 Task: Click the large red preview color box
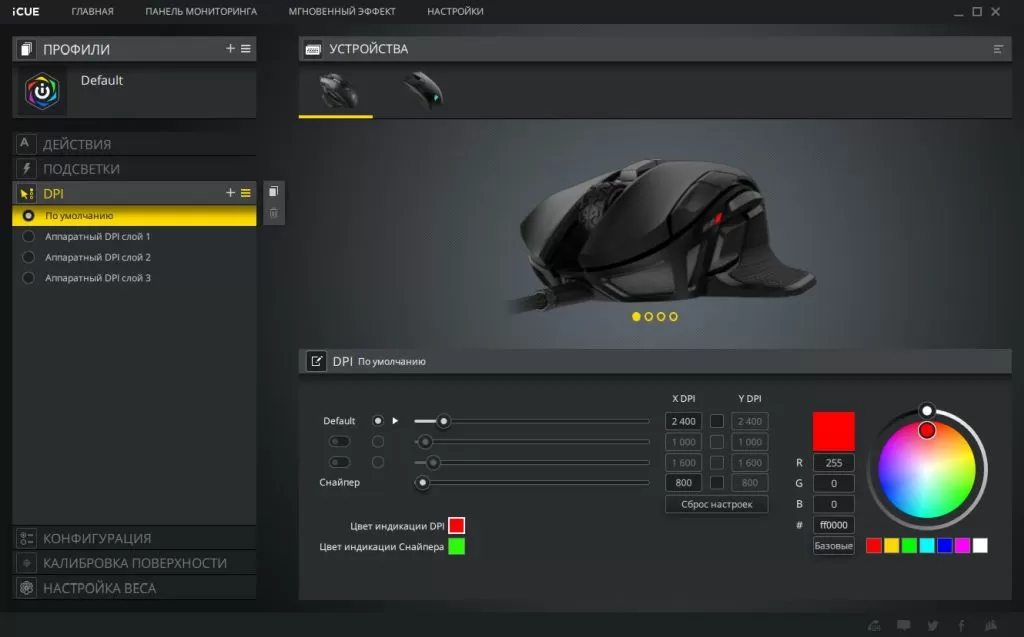click(833, 431)
